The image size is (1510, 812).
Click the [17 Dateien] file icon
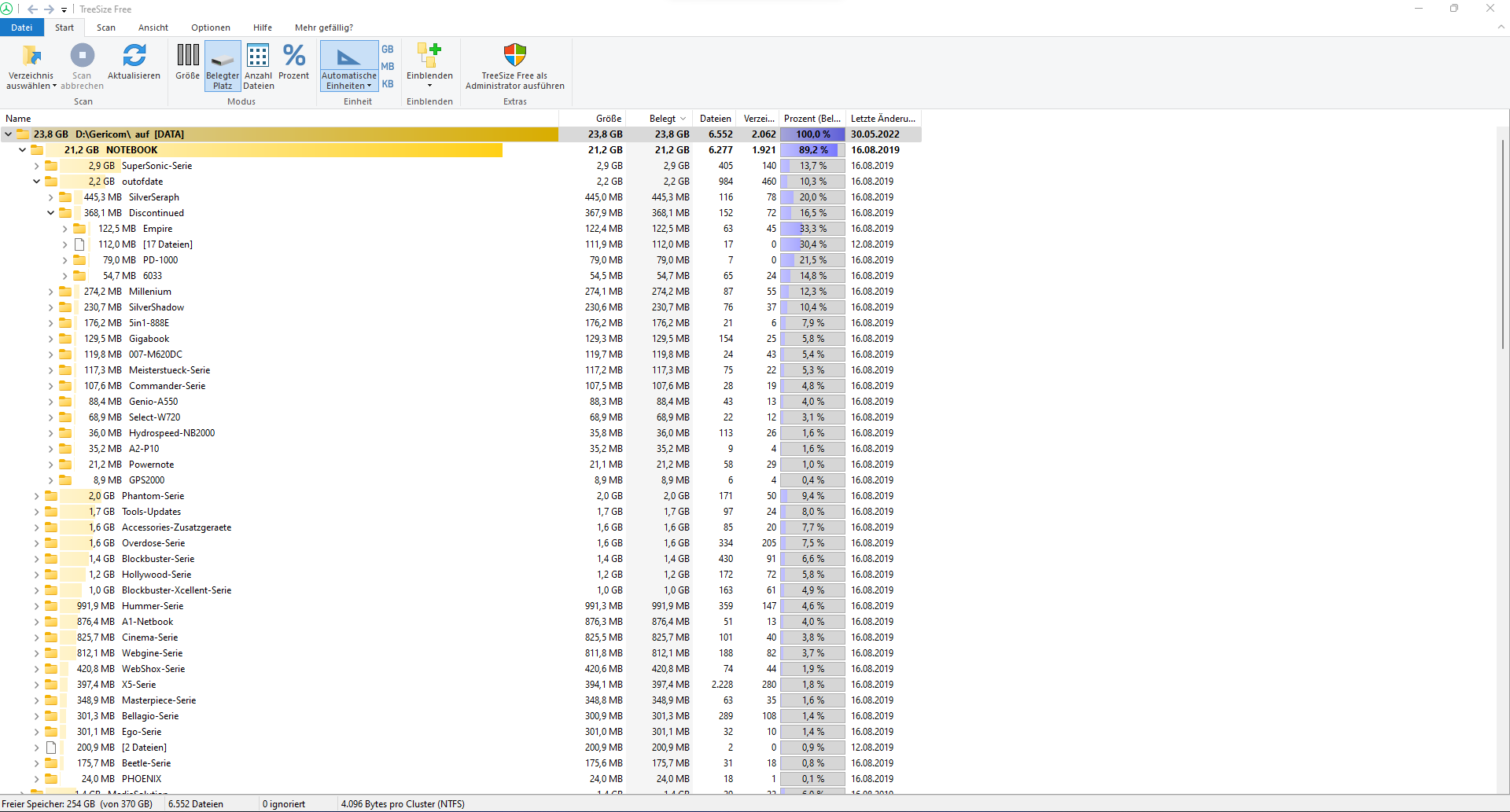click(79, 244)
